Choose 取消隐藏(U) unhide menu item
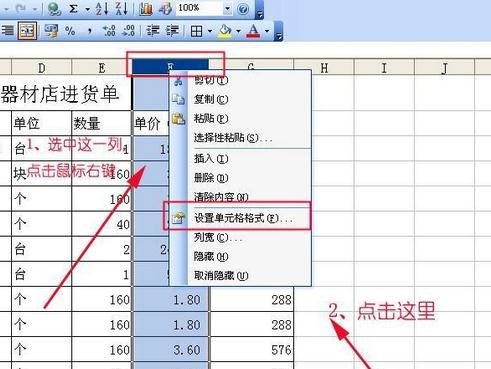This screenshot has width=491, height=369. pos(241,276)
